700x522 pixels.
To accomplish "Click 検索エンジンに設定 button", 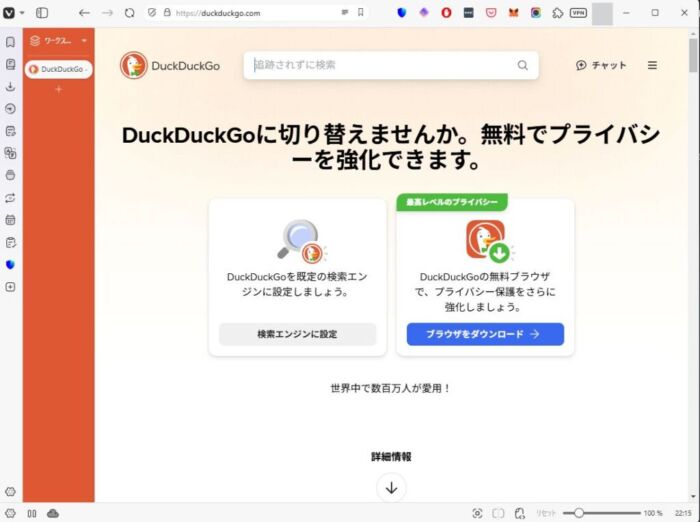I will (x=297, y=334).
